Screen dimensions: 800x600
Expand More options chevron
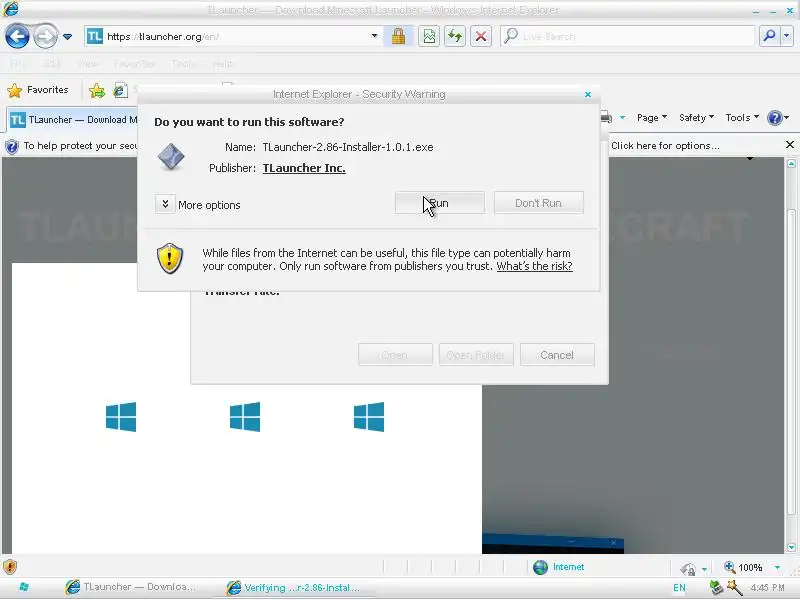click(x=165, y=204)
